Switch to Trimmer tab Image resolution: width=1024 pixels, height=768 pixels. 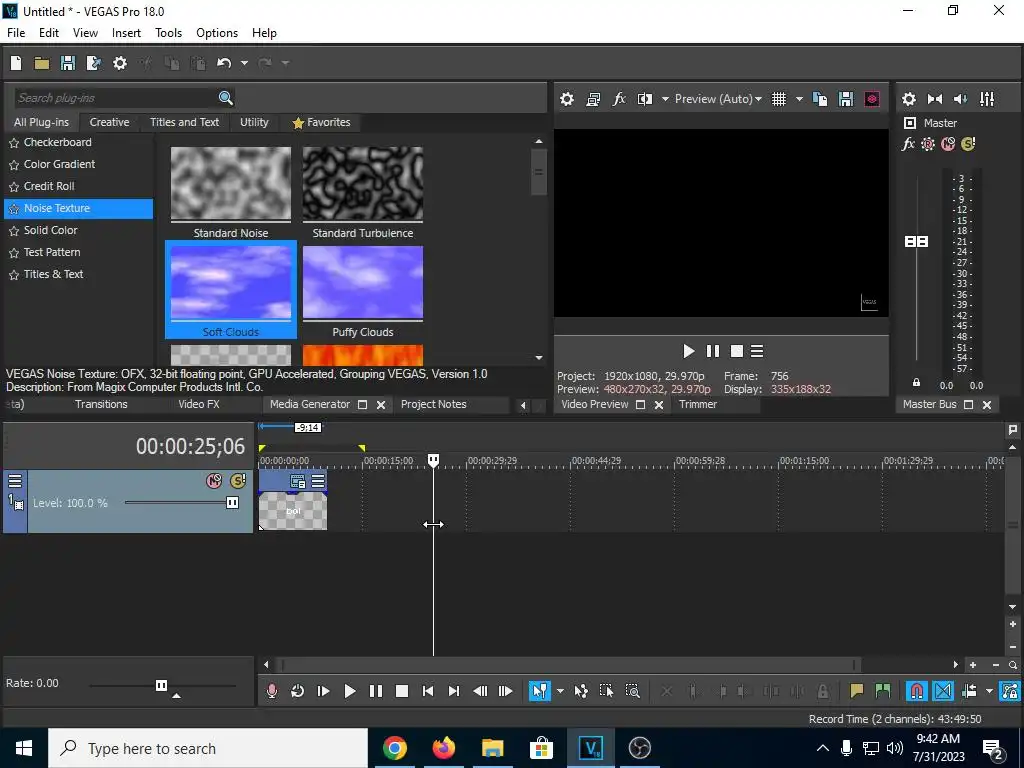(697, 404)
